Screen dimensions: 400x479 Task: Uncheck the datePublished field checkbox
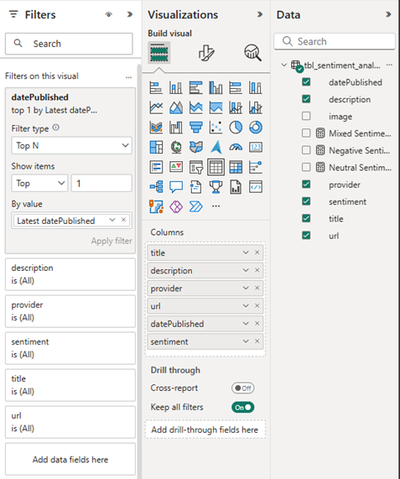pos(306,82)
